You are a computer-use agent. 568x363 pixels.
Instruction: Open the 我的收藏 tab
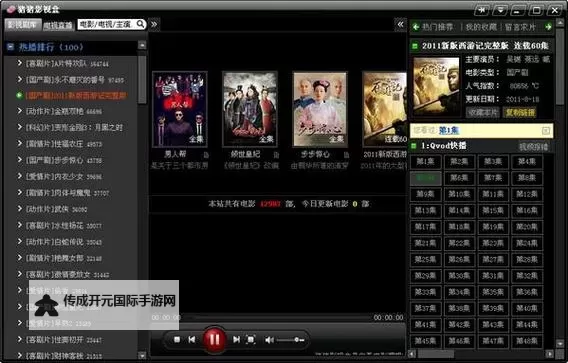(x=481, y=27)
